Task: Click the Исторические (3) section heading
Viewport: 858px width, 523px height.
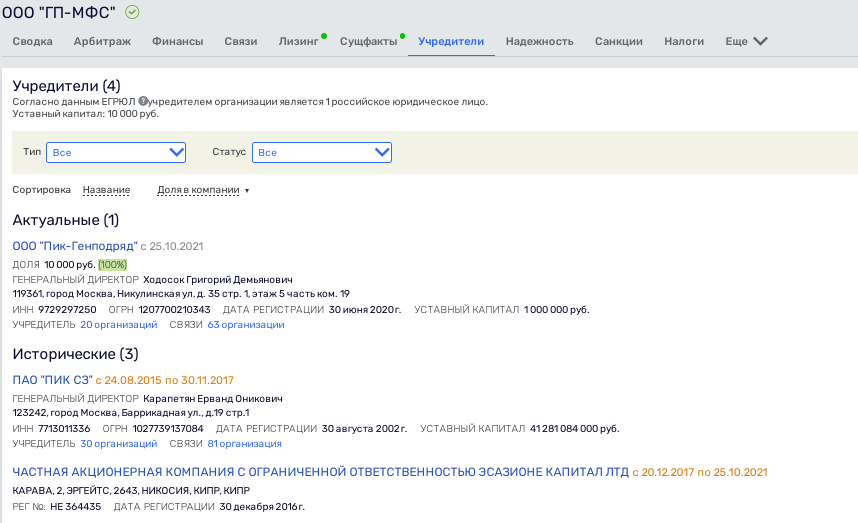Action: pos(76,354)
